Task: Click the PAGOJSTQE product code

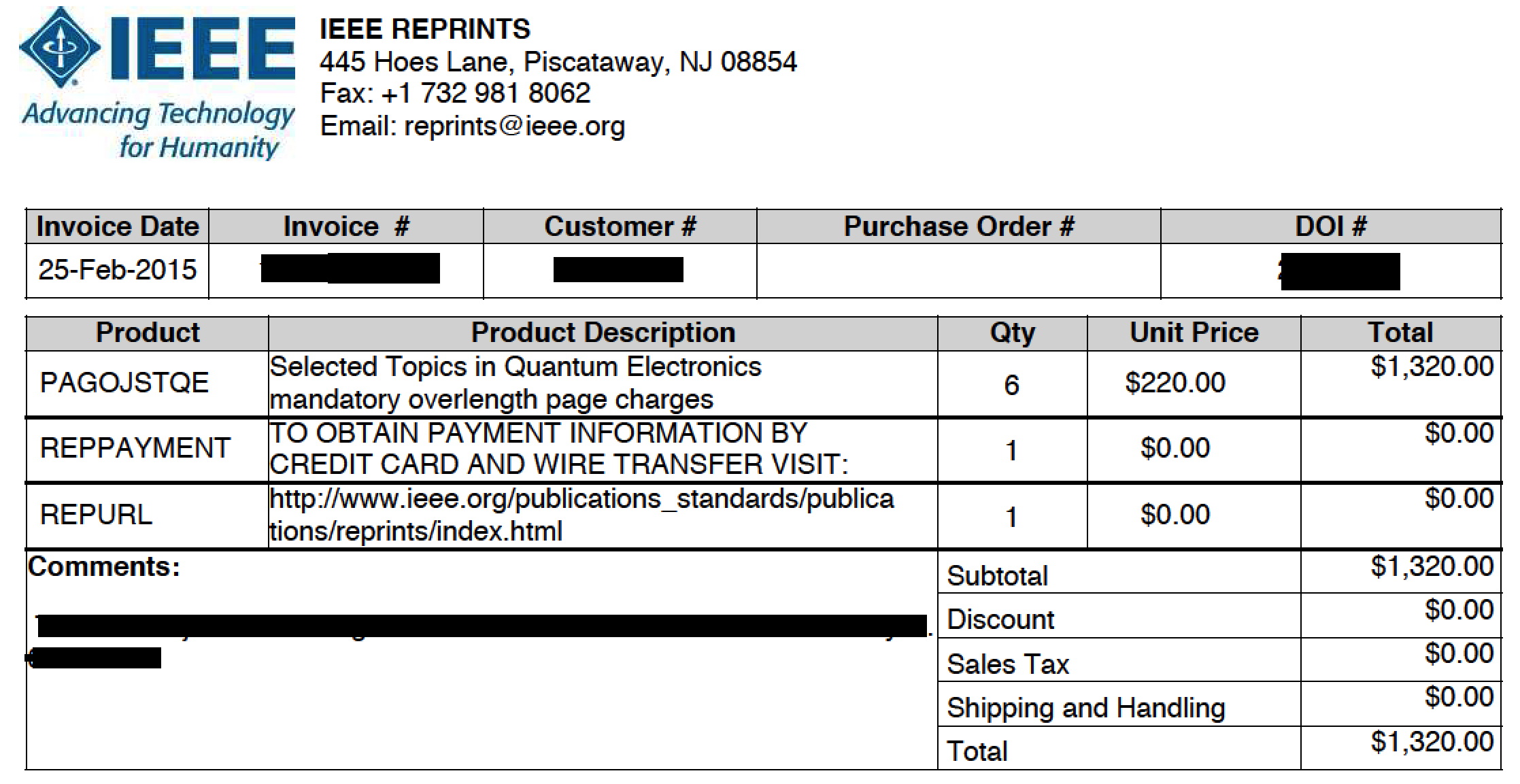Action: pos(124,383)
